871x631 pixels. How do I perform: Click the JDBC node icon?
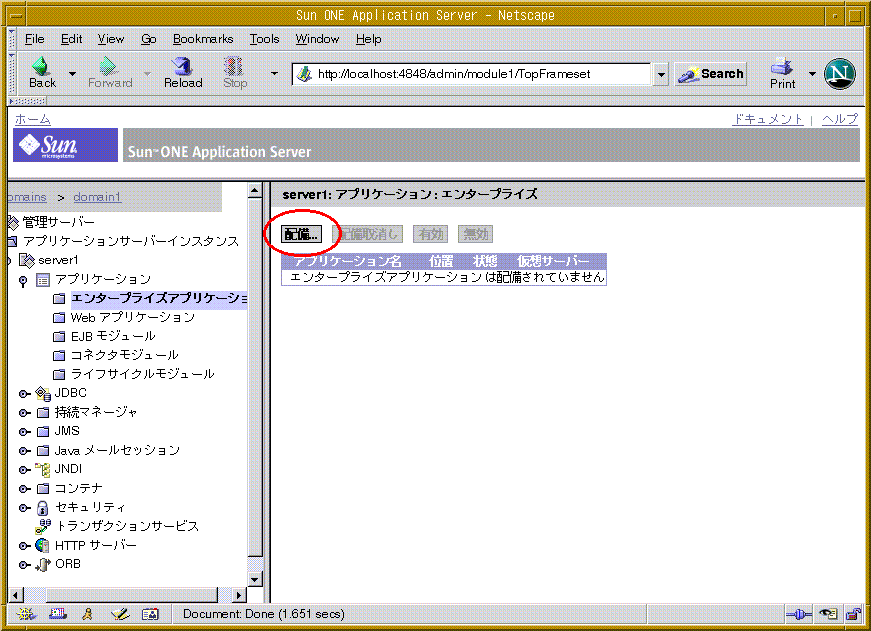(43, 393)
